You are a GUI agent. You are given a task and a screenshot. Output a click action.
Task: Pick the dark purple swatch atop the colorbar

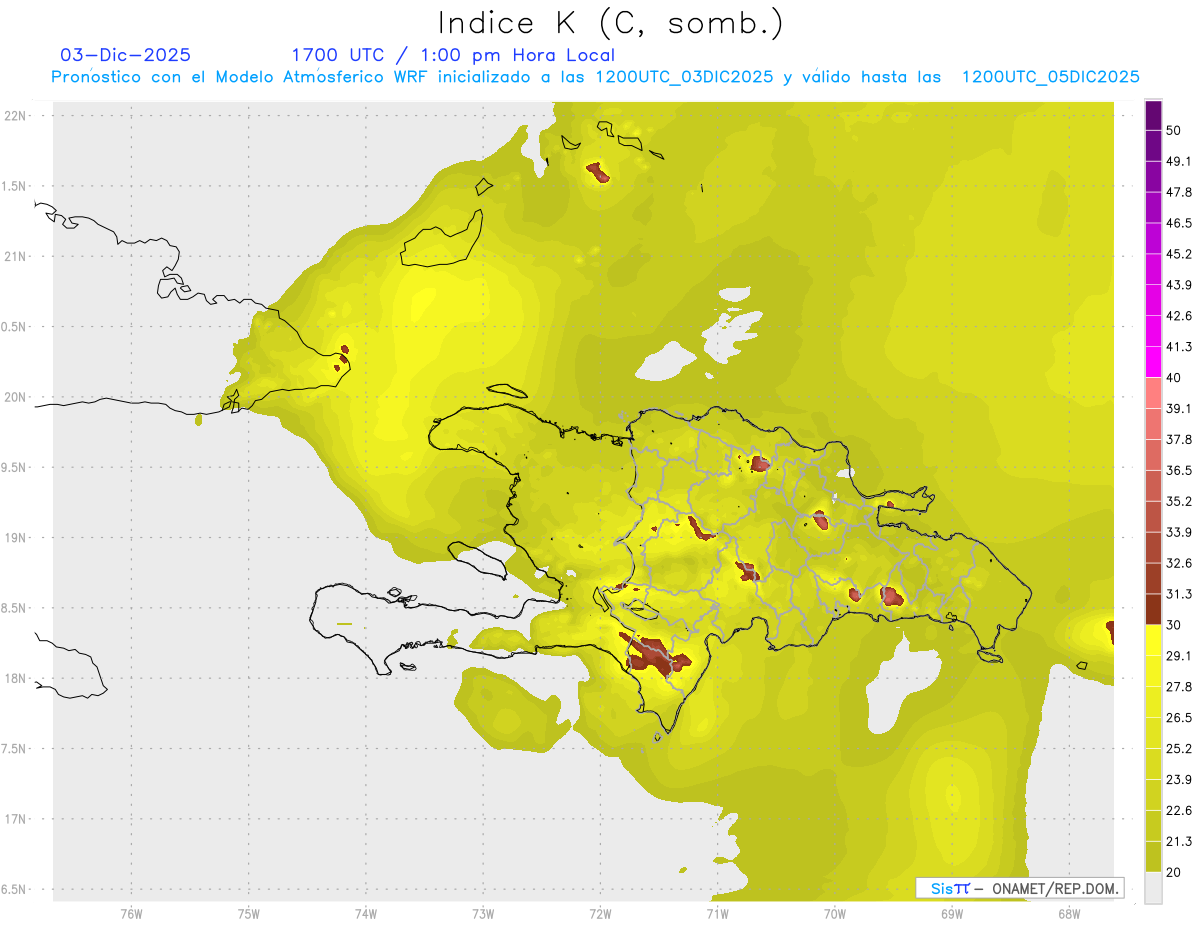click(1153, 115)
